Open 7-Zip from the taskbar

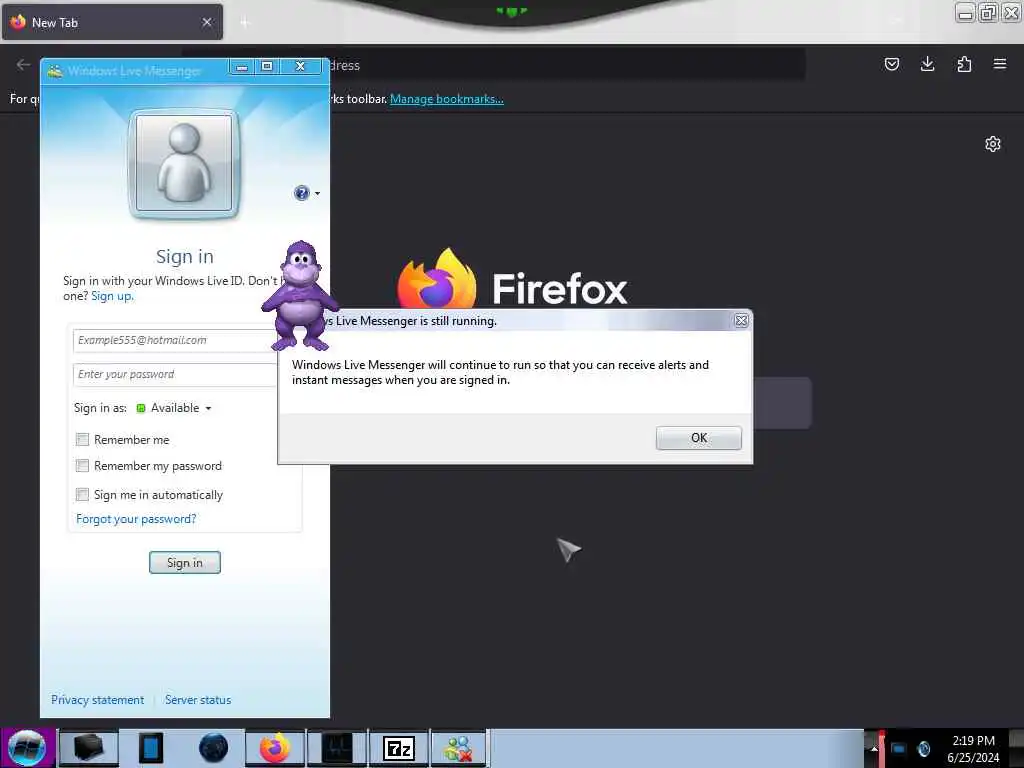(399, 748)
